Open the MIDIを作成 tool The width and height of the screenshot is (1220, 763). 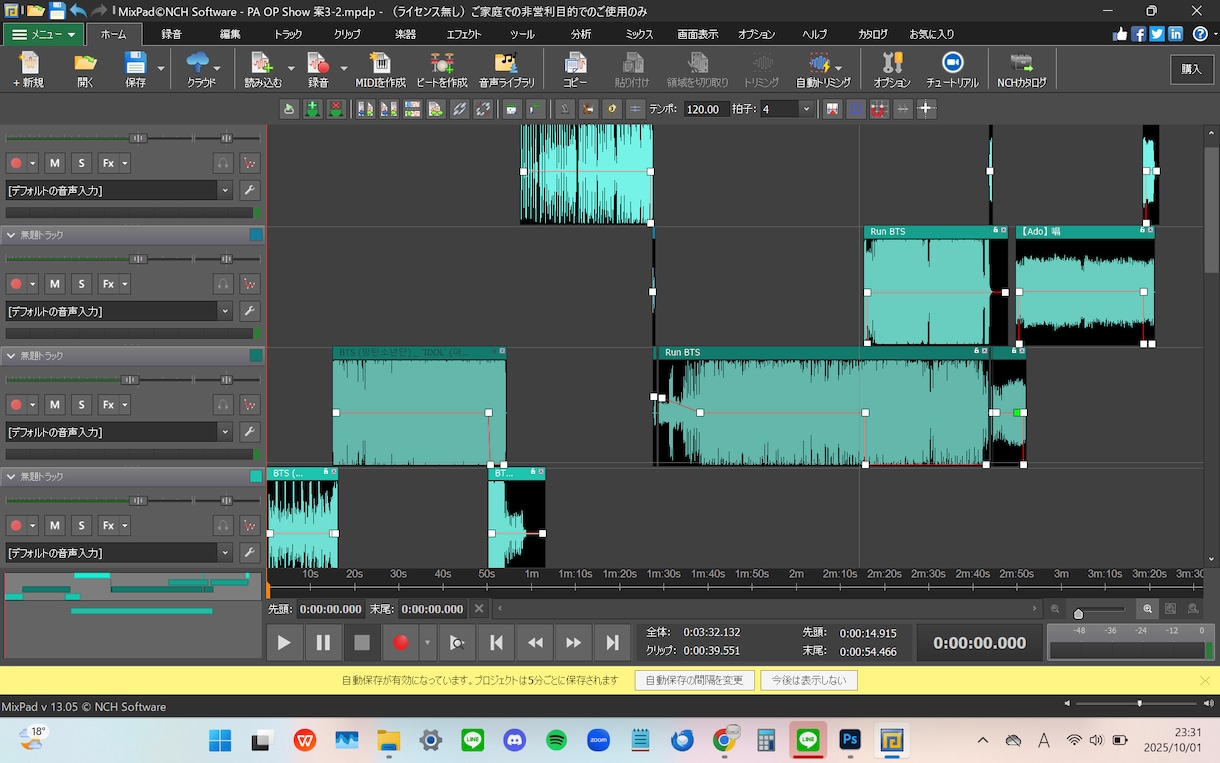[x=380, y=70]
